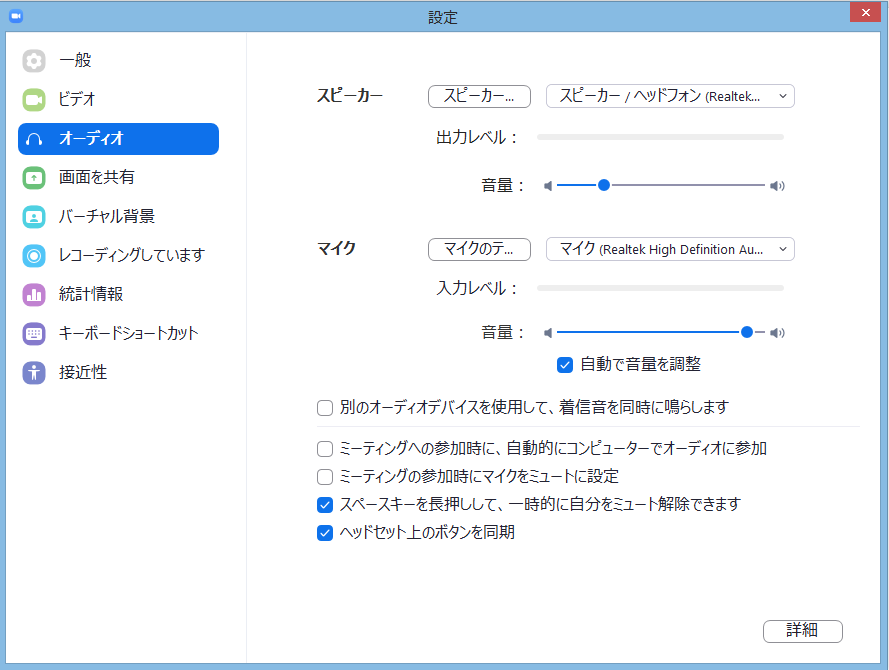Screen dimensions: 889x670
Task: Click the recording circle icon
Action: pyautogui.click(x=34, y=256)
